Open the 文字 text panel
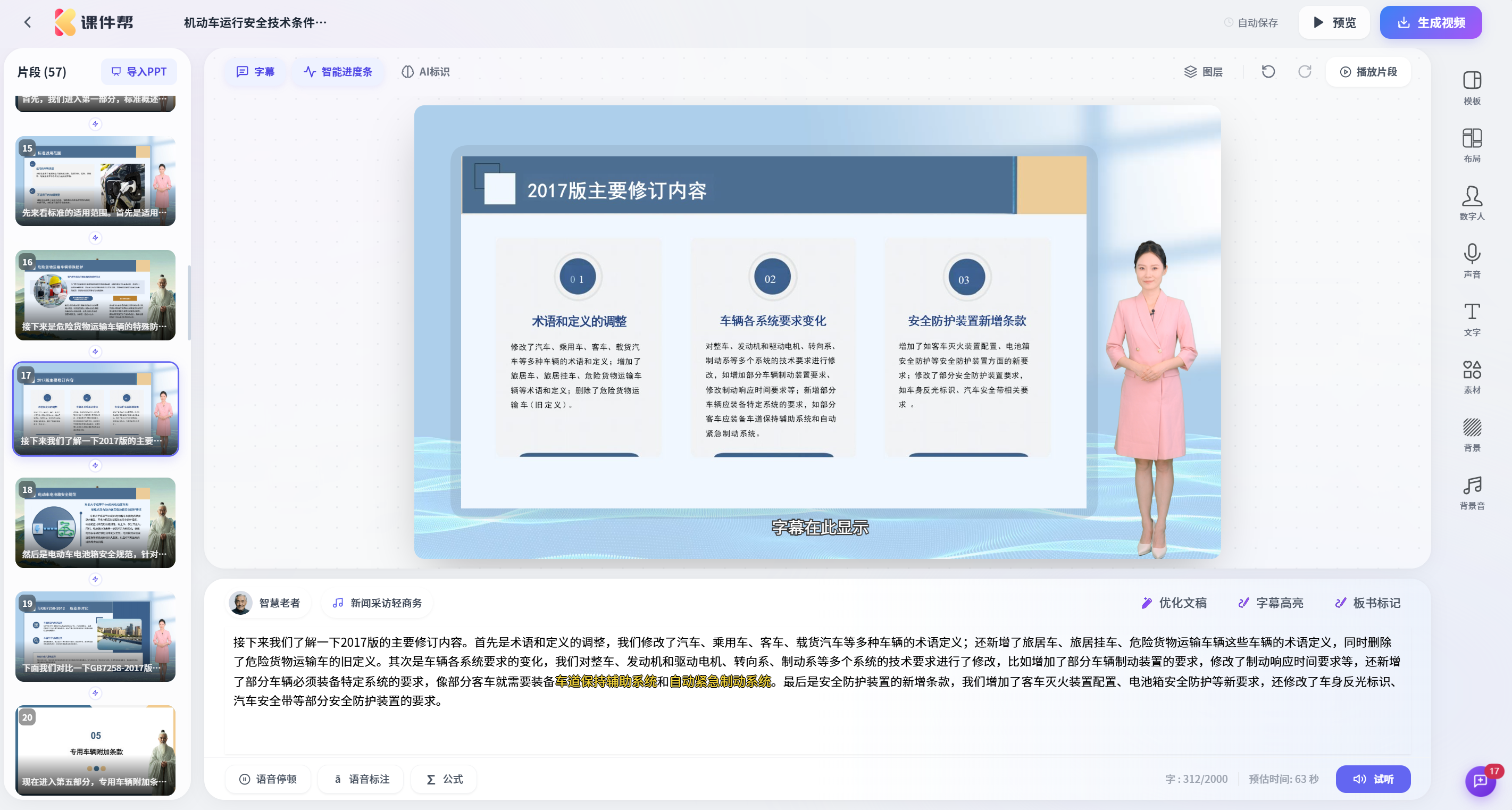The width and height of the screenshot is (1512, 810). coord(1472,319)
